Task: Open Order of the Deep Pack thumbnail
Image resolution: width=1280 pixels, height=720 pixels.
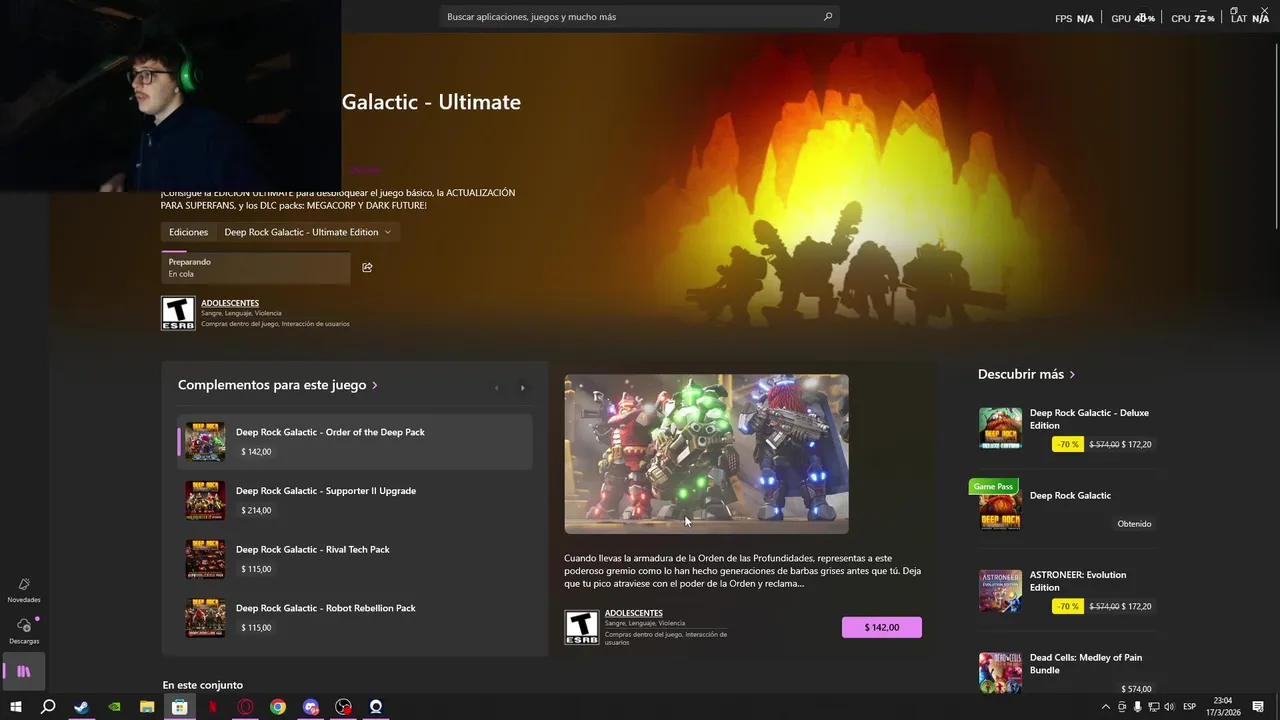Action: (205, 442)
